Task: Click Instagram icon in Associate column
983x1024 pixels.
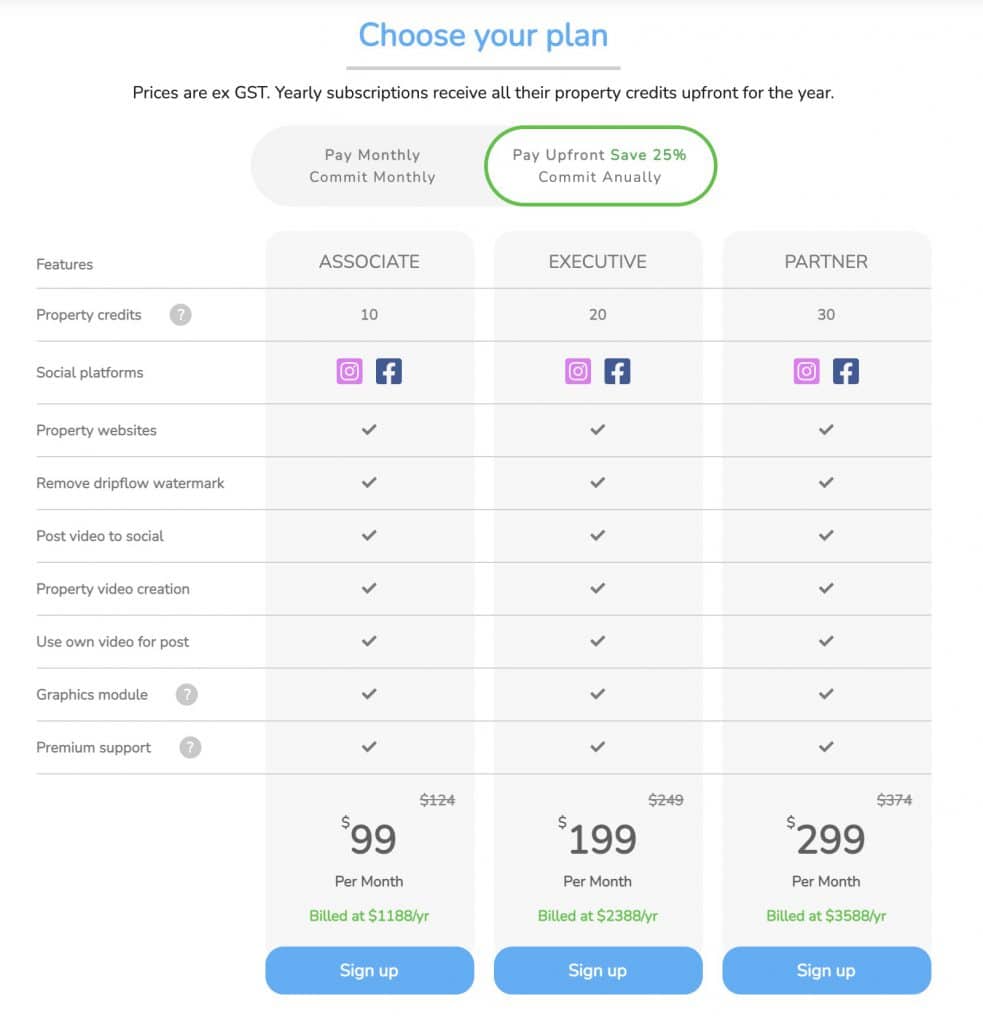Action: (349, 372)
